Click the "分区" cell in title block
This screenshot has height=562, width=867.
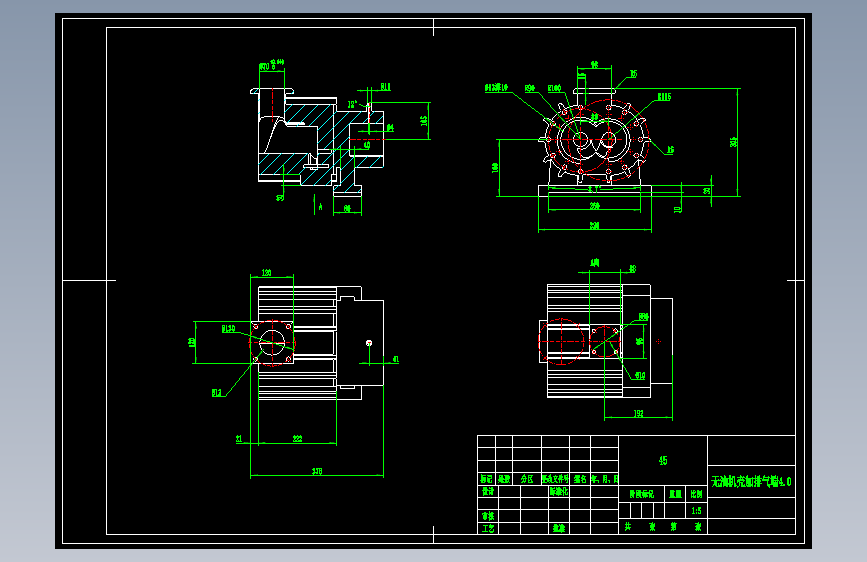point(527,479)
